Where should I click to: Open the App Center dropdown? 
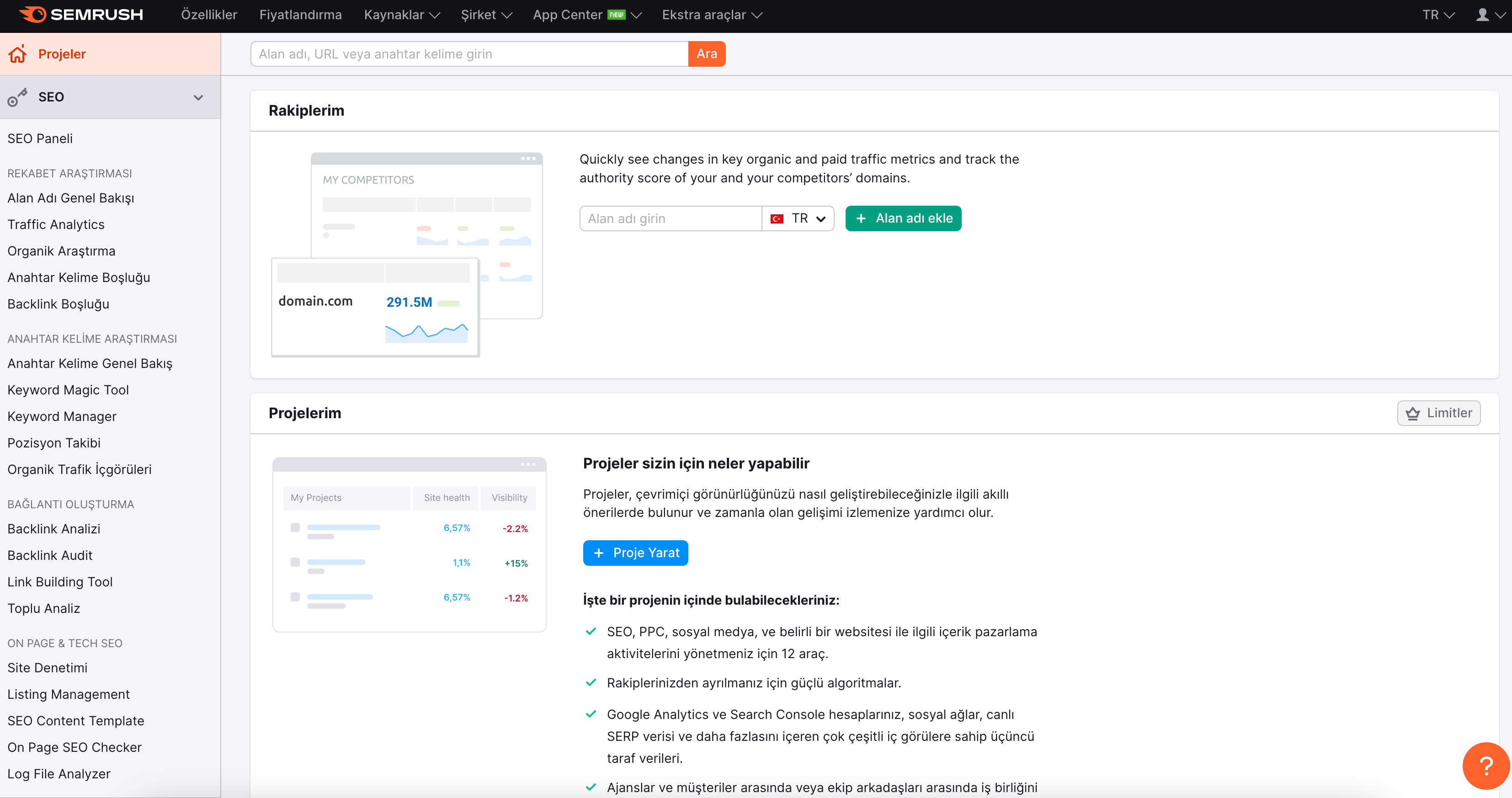point(587,15)
